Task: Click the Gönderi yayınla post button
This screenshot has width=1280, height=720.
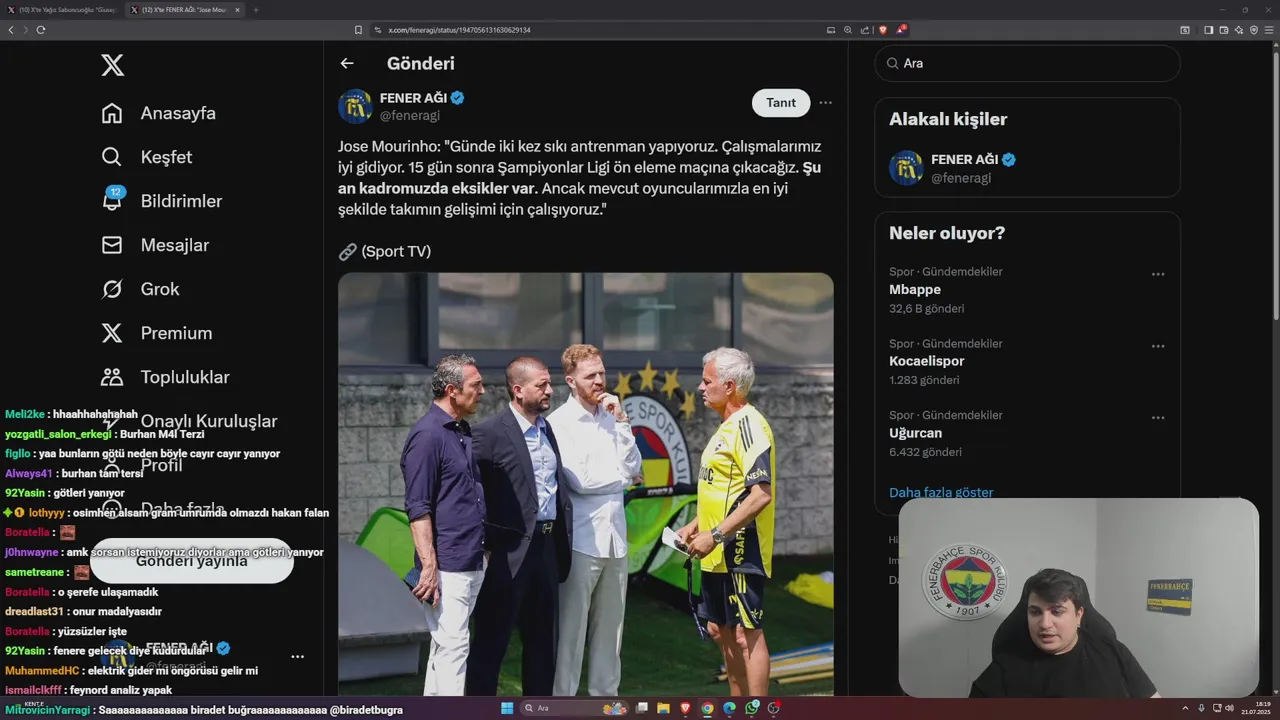Action: (192, 561)
